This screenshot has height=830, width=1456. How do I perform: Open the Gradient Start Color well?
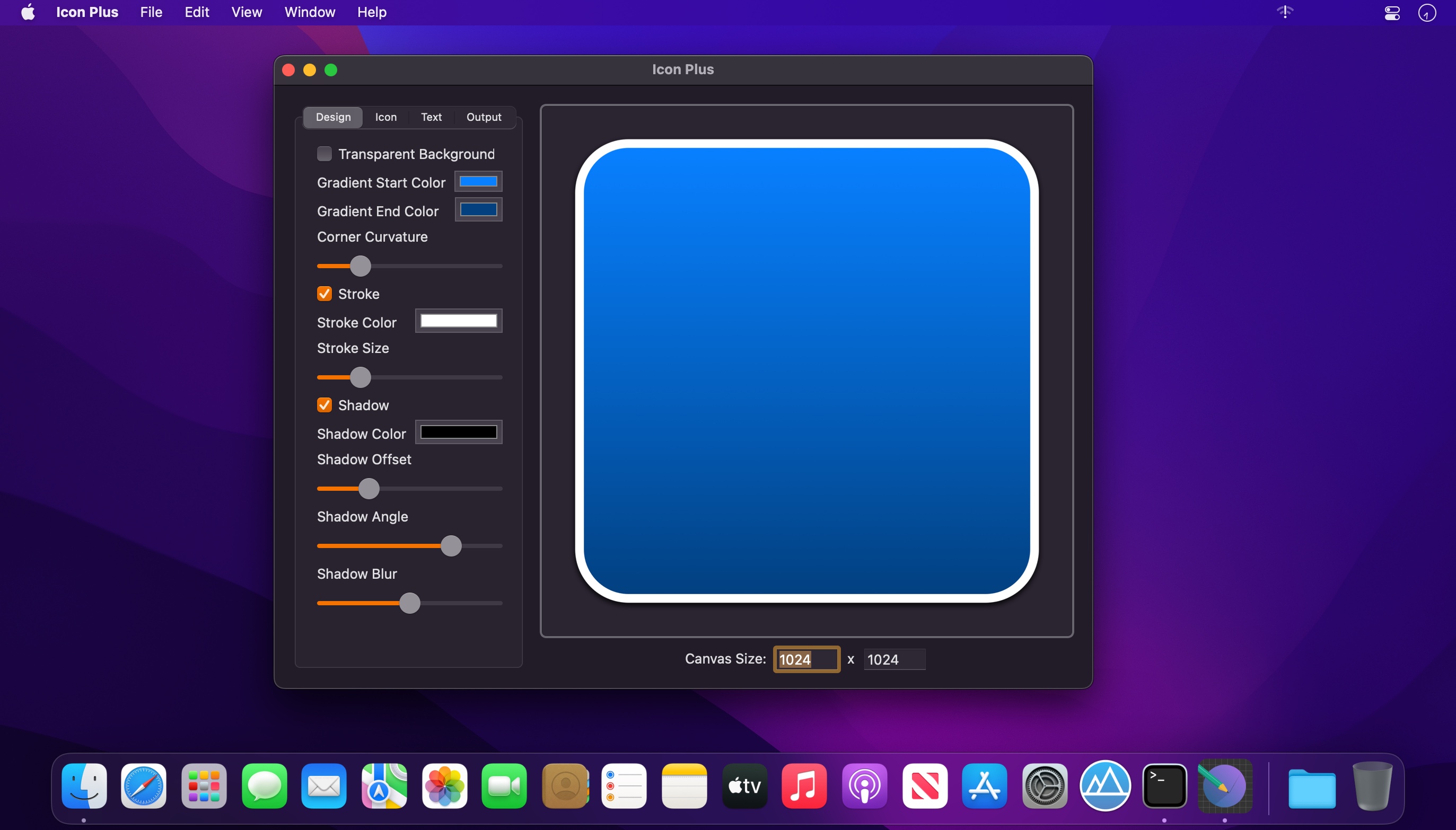[x=478, y=181]
